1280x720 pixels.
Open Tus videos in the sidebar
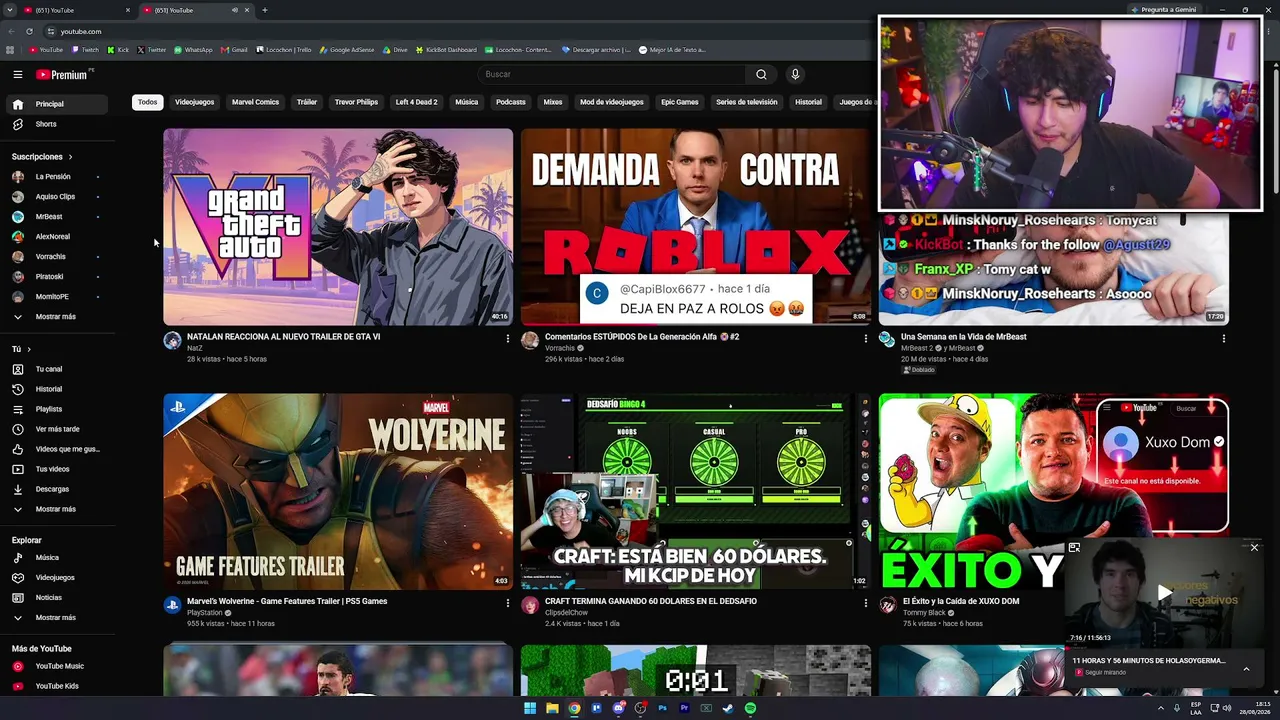[56, 469]
